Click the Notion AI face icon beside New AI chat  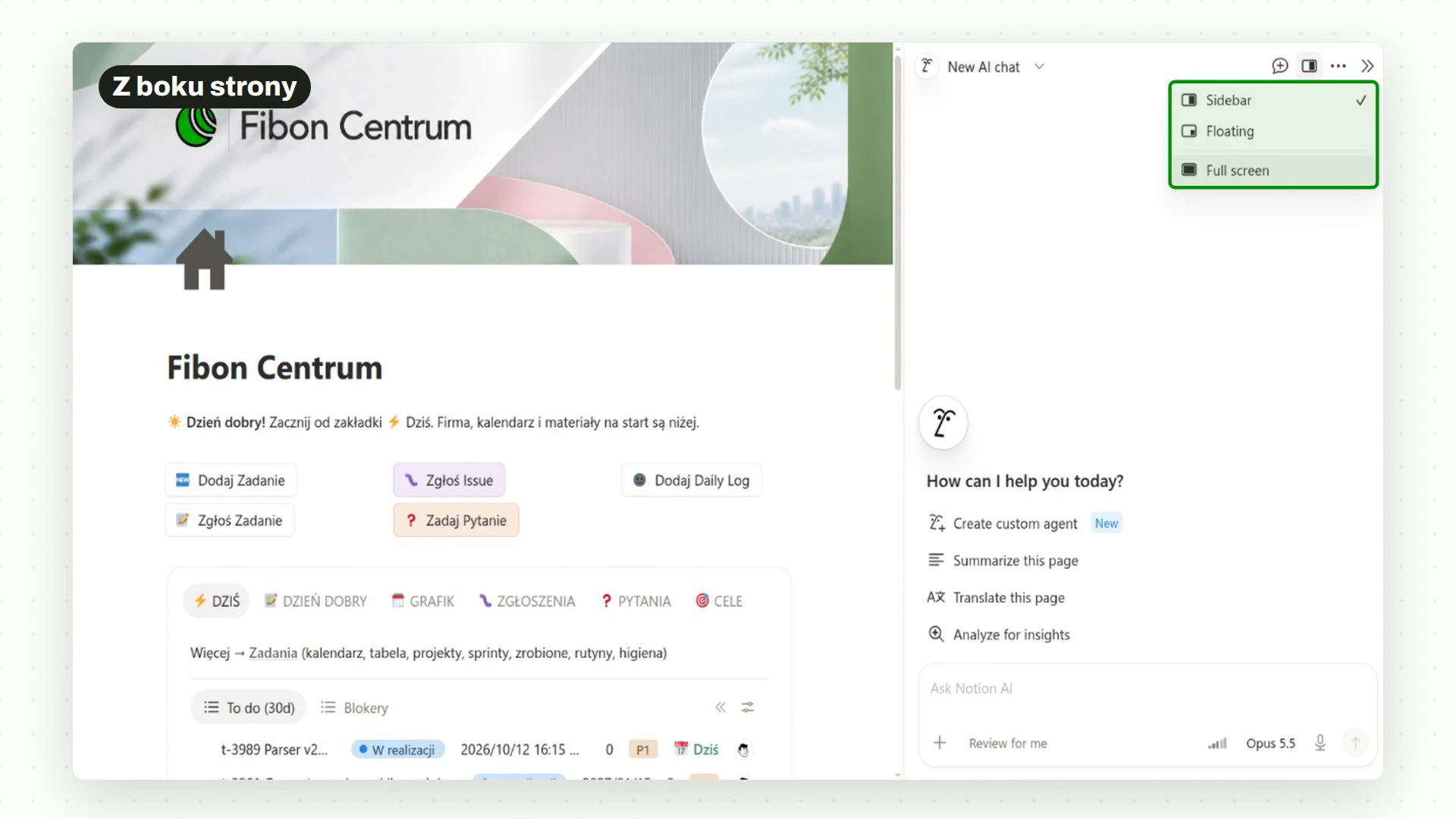(927, 66)
